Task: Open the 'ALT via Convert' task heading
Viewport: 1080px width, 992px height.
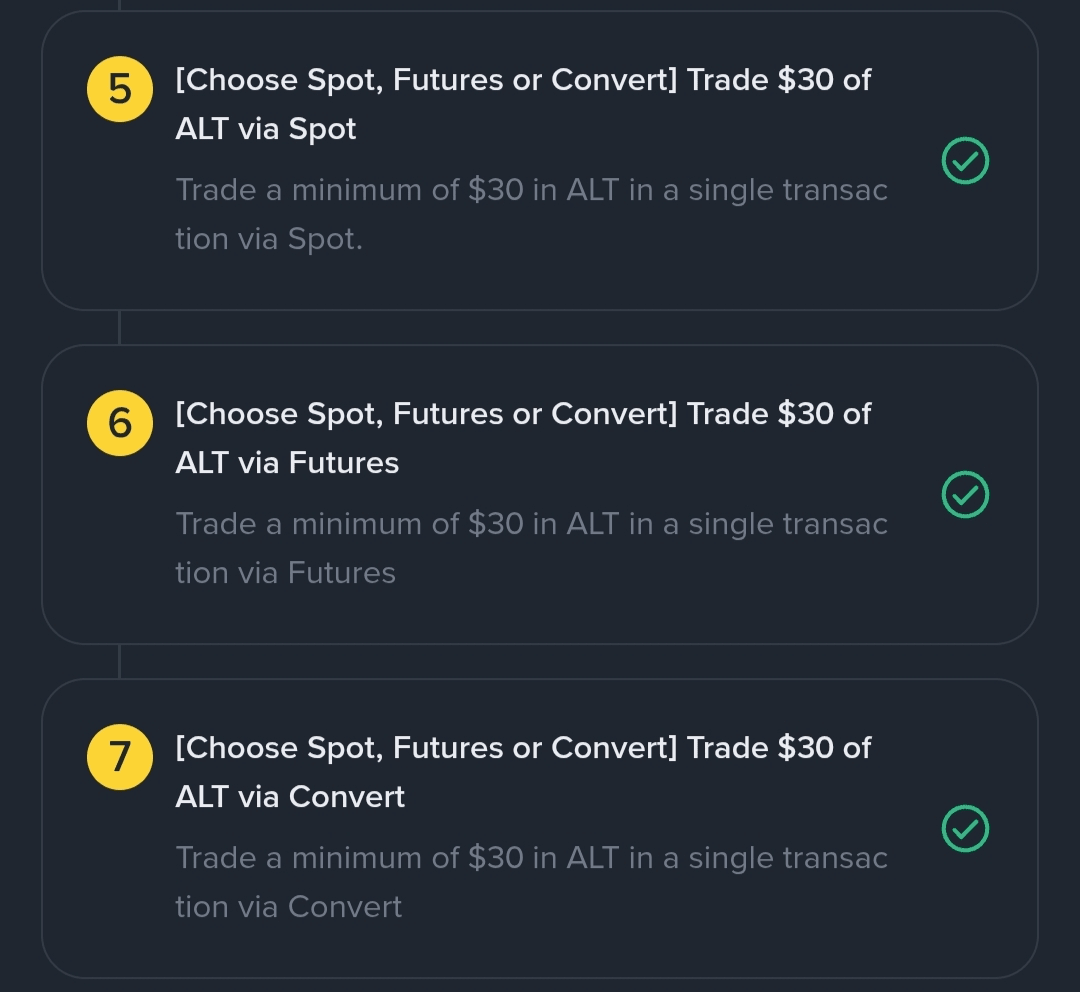Action: point(290,797)
